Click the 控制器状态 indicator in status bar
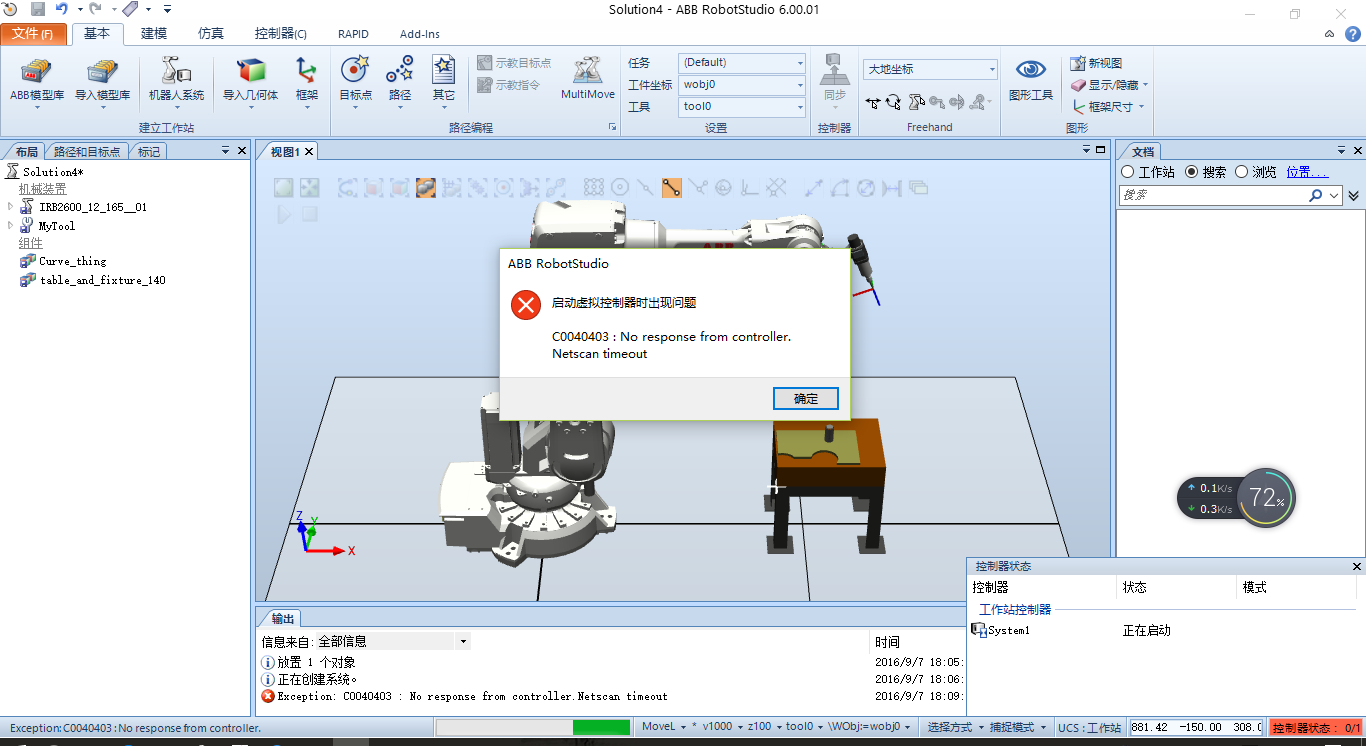This screenshot has width=1366, height=746. click(1316, 728)
